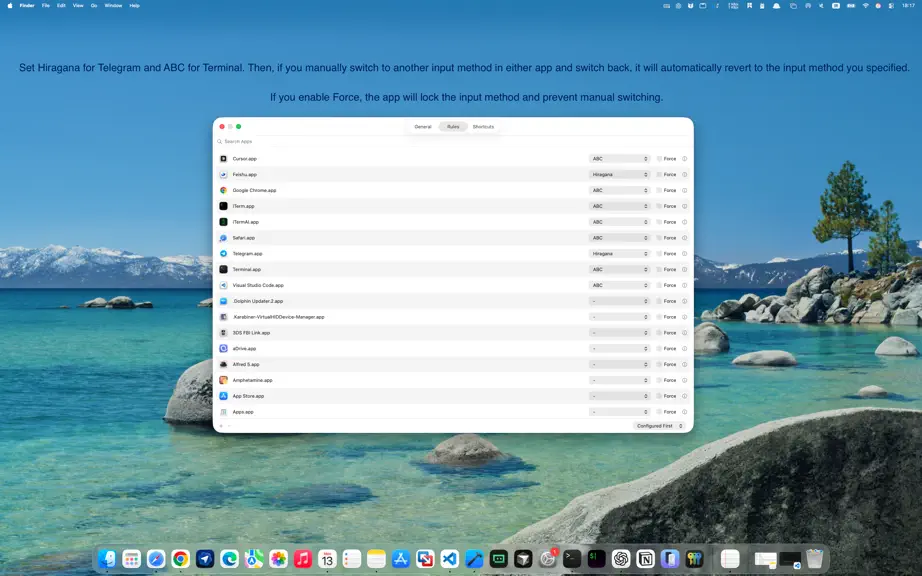This screenshot has height=576, width=922.
Task: Open input method dropdown for App Store.app
Action: coord(619,396)
